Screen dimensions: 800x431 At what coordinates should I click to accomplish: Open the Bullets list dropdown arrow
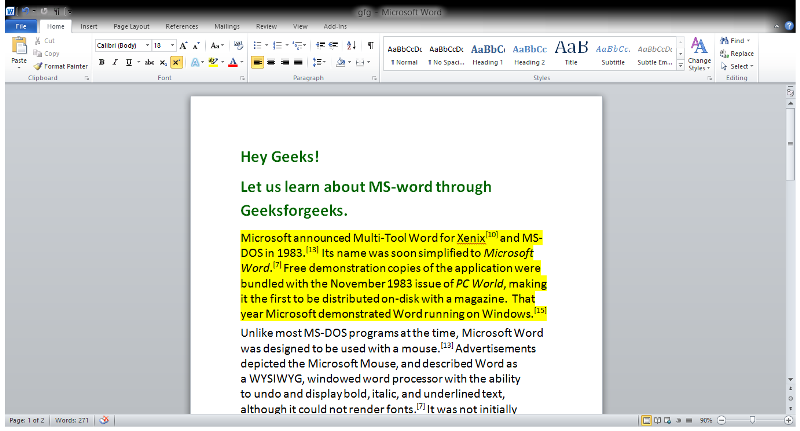pyautogui.click(x=266, y=45)
